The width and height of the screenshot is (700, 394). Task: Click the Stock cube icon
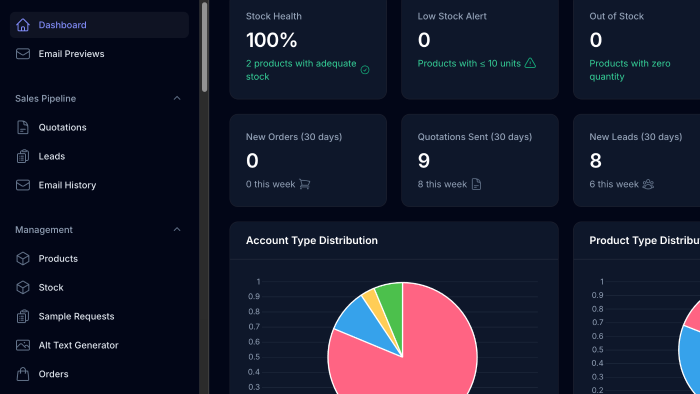[x=23, y=287]
